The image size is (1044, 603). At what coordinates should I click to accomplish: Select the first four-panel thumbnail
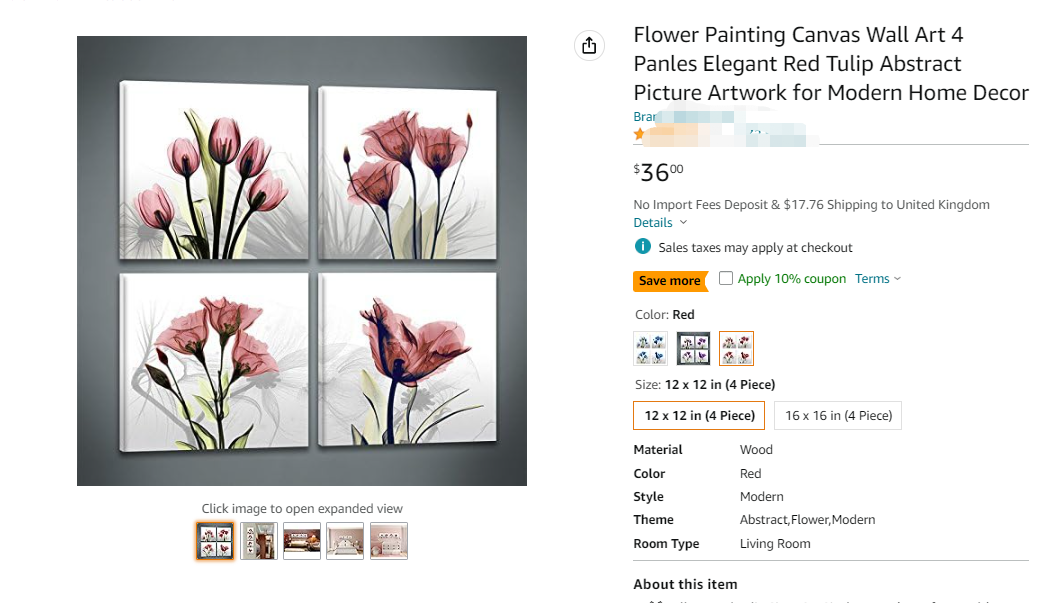[215, 541]
